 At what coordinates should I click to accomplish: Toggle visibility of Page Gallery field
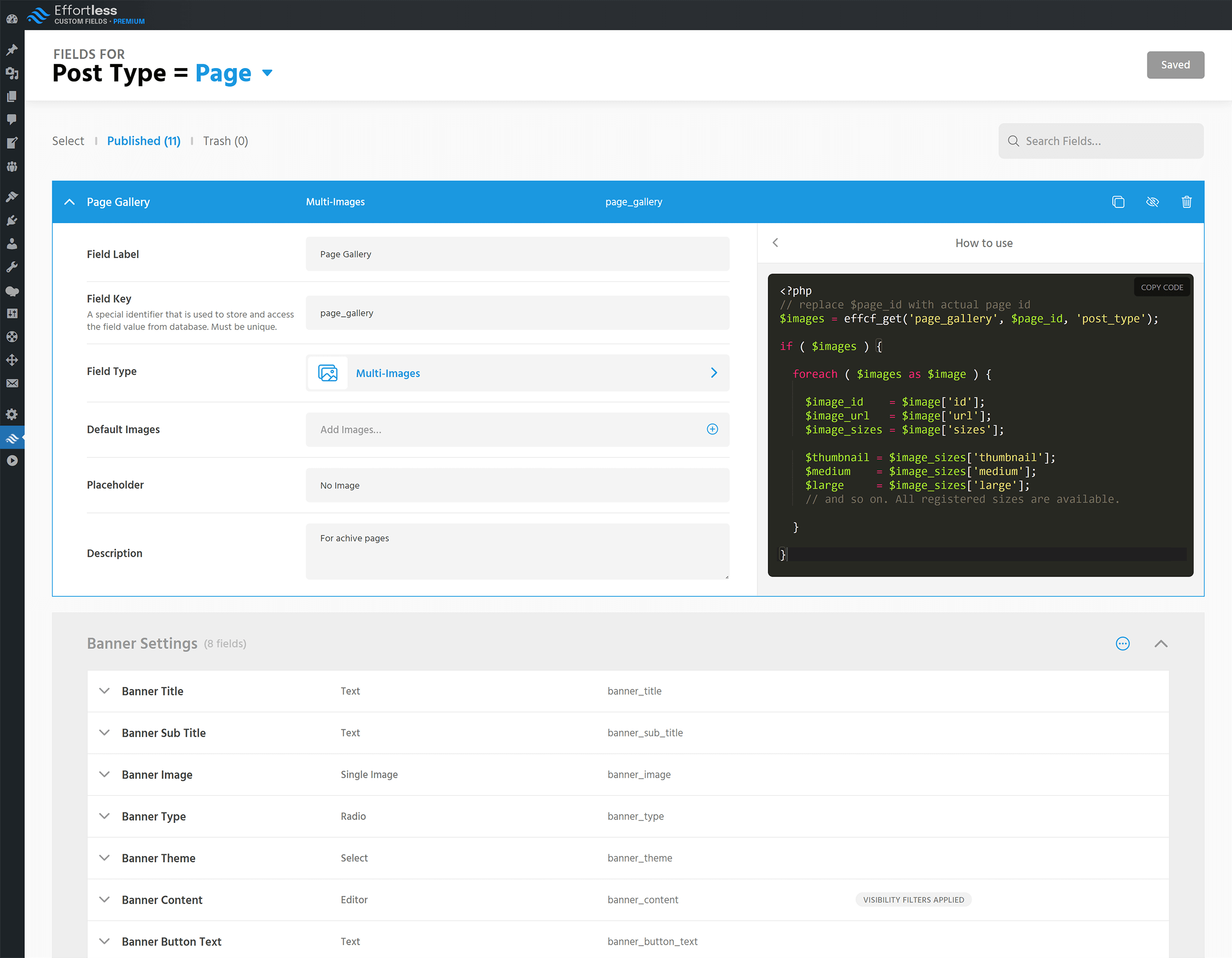[1153, 202]
